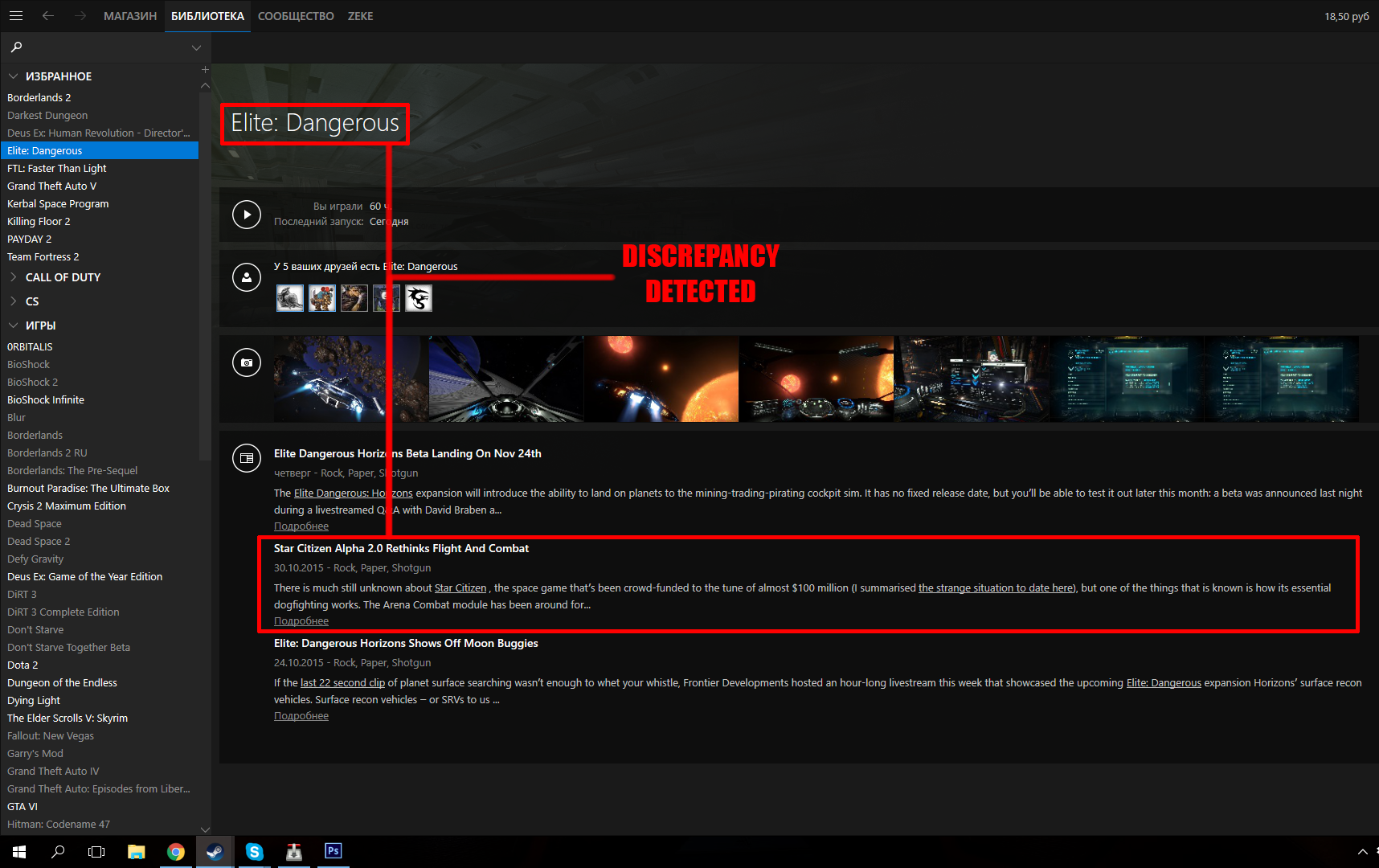Screen dimensions: 1379x868
Task: Click the library search magnifier icon
Action: coord(16,47)
